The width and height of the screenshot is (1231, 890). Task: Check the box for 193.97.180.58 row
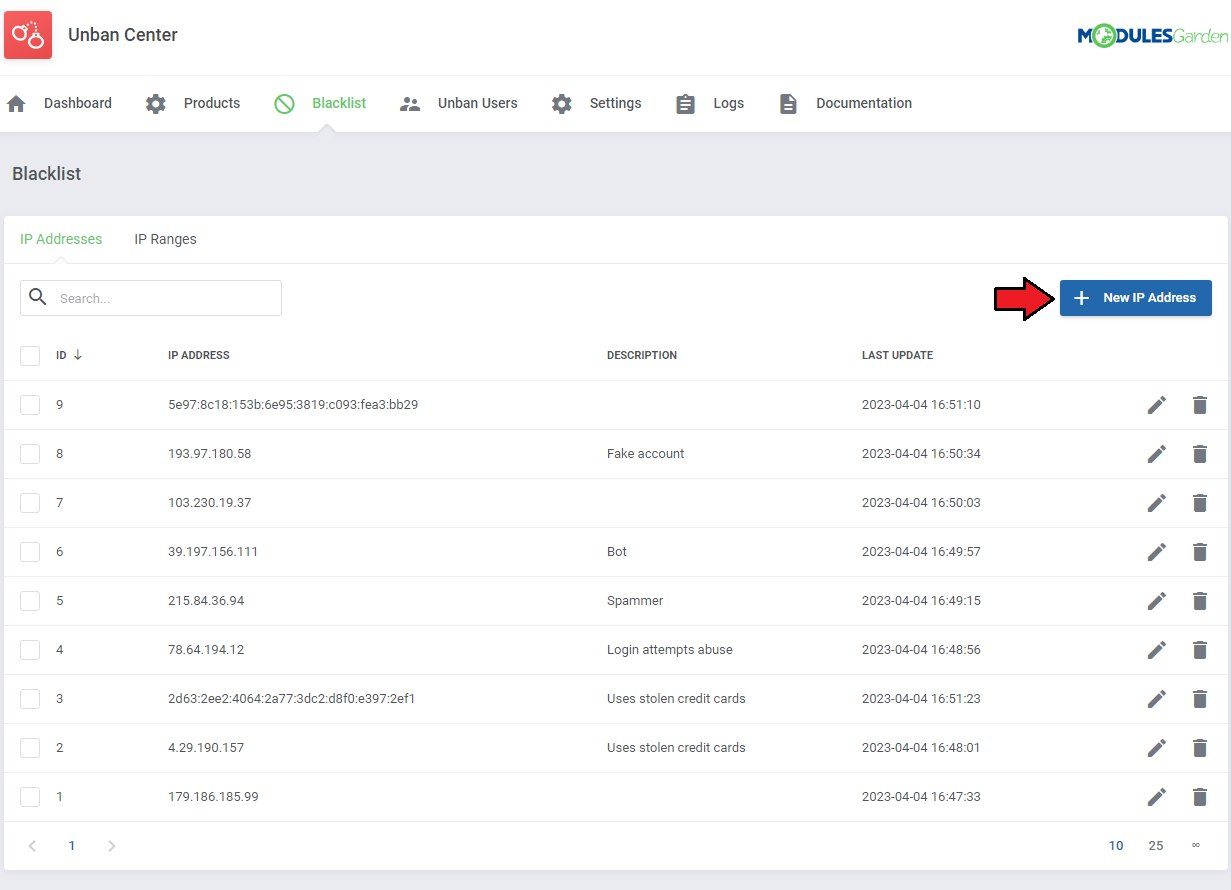click(30, 454)
